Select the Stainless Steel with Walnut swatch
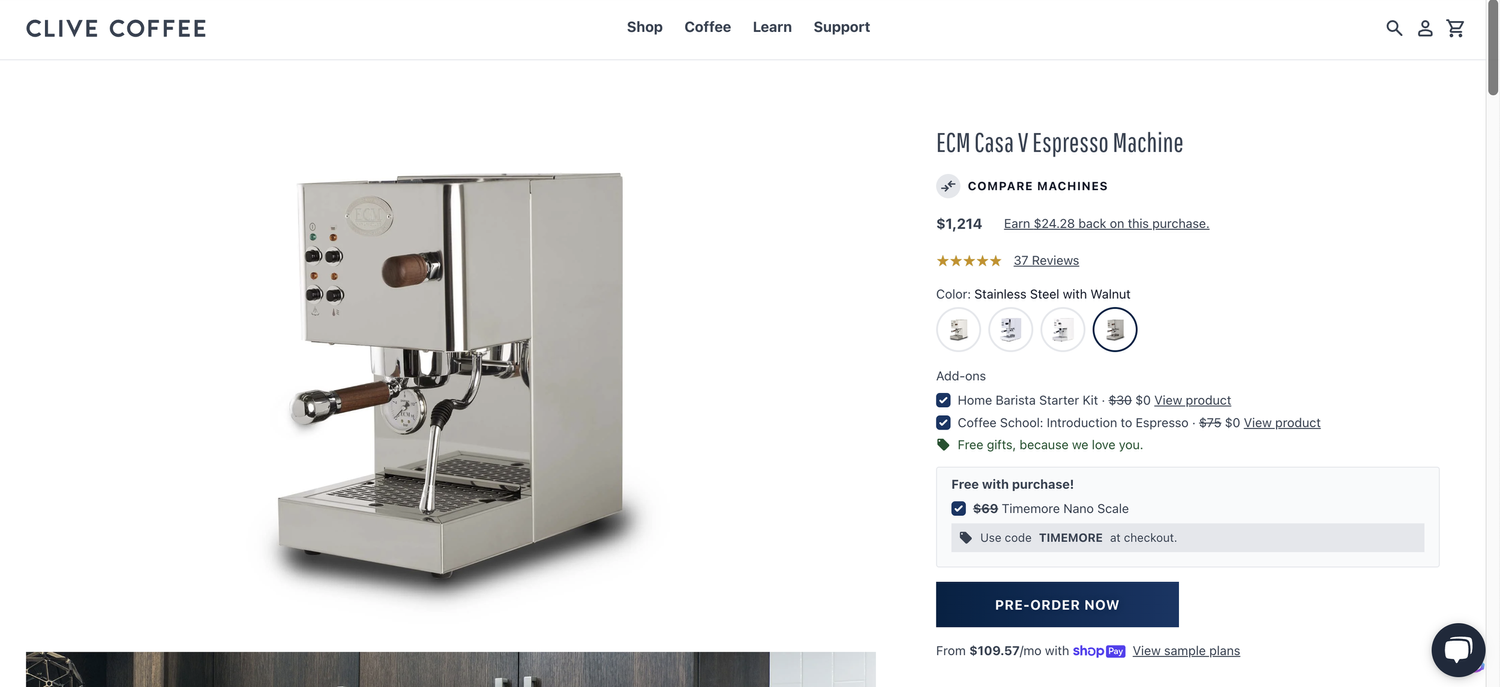This screenshot has height=687, width=1500. 1115,330
